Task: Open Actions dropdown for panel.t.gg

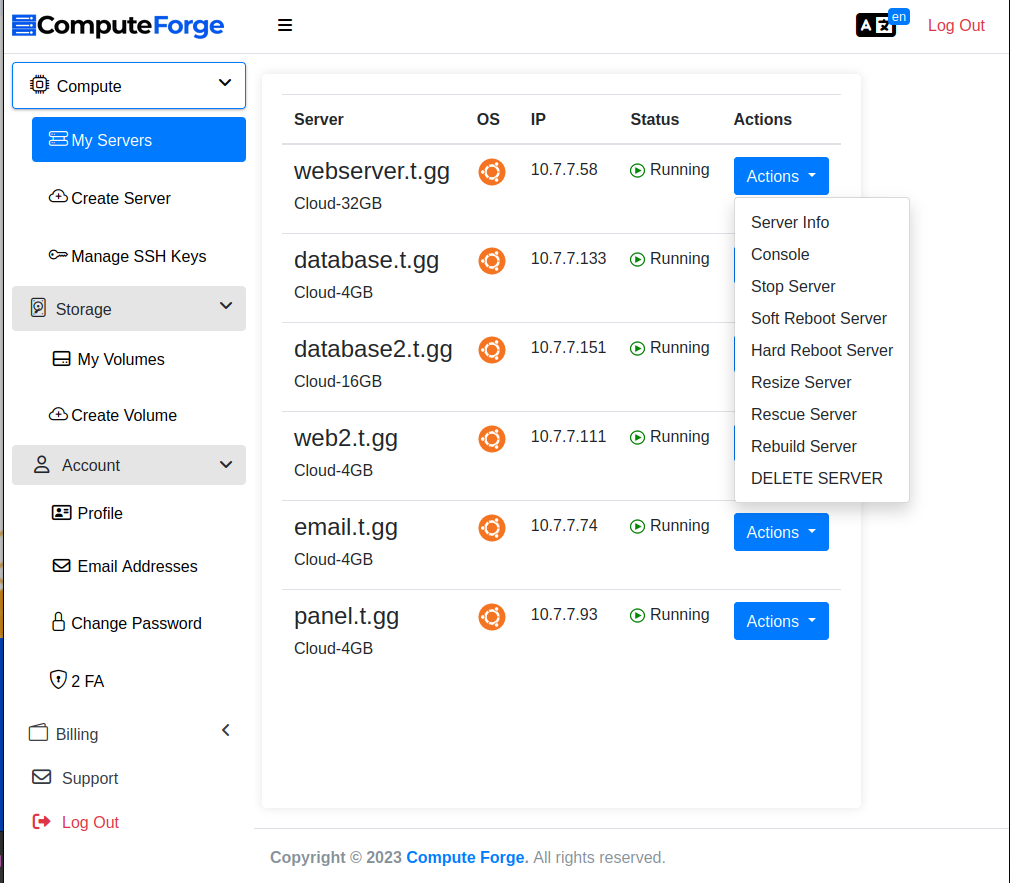Action: (781, 621)
